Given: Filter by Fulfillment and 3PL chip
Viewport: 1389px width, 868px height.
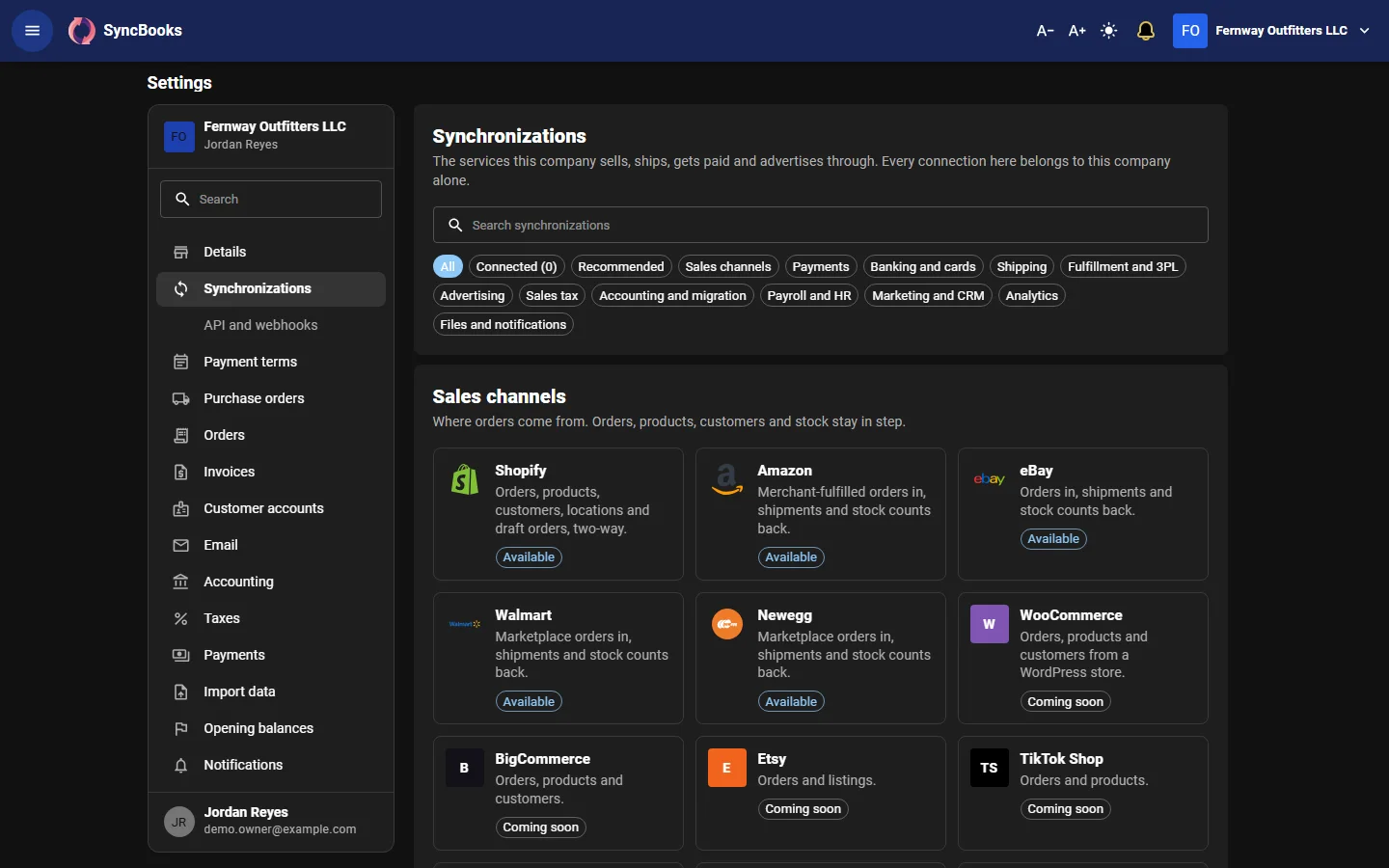Looking at the screenshot, I should coord(1123,266).
